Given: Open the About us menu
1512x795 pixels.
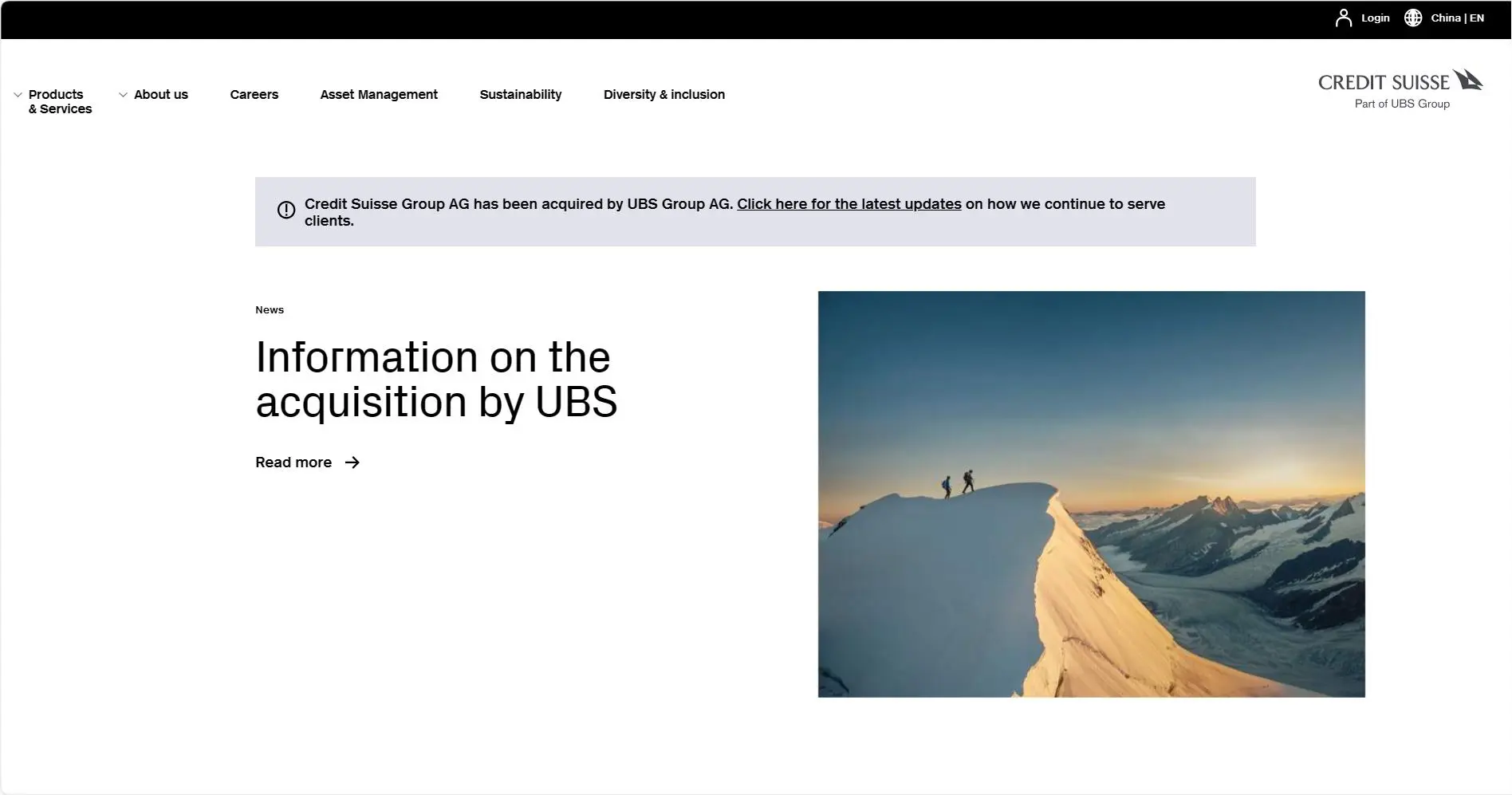Looking at the screenshot, I should [161, 94].
